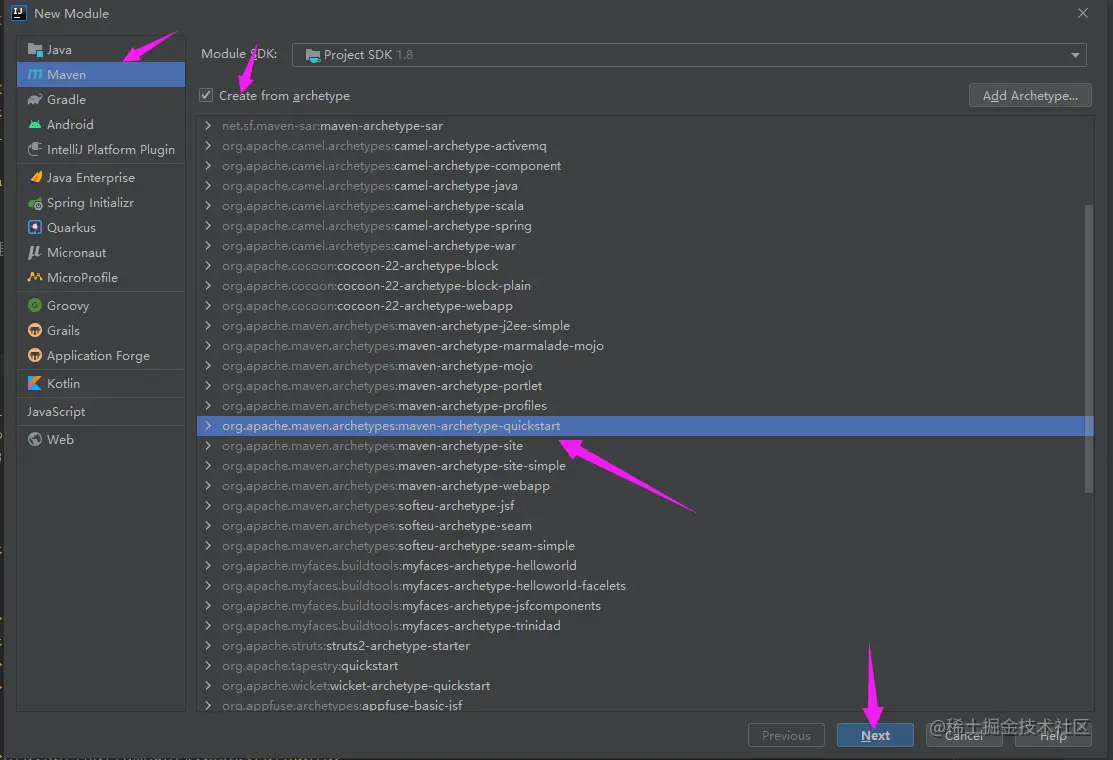
Task: Select camel-archetype-scala row
Action: pyautogui.click(x=645, y=206)
